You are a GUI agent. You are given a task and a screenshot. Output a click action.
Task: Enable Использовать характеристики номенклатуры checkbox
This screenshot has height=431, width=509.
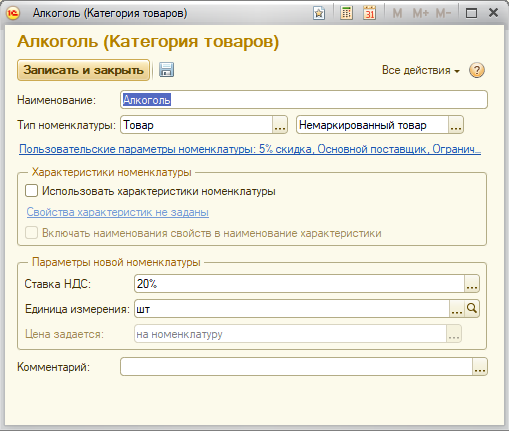click(x=31, y=191)
